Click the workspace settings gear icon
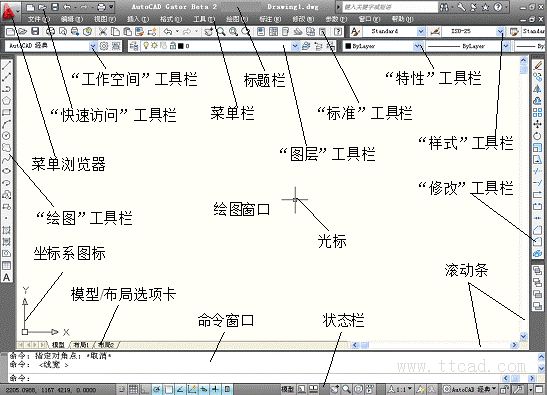Image resolution: width=547 pixels, height=395 pixels. [x=104, y=46]
